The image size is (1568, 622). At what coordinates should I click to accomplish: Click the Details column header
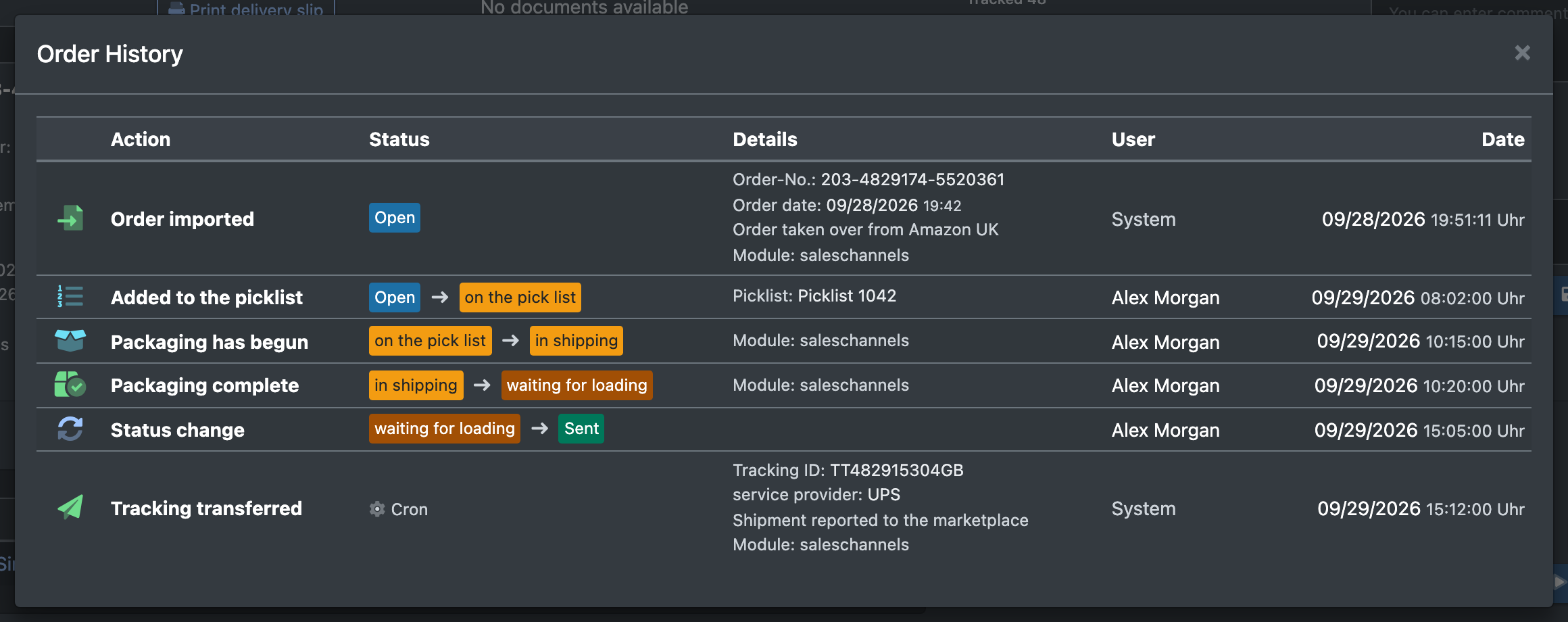click(765, 139)
